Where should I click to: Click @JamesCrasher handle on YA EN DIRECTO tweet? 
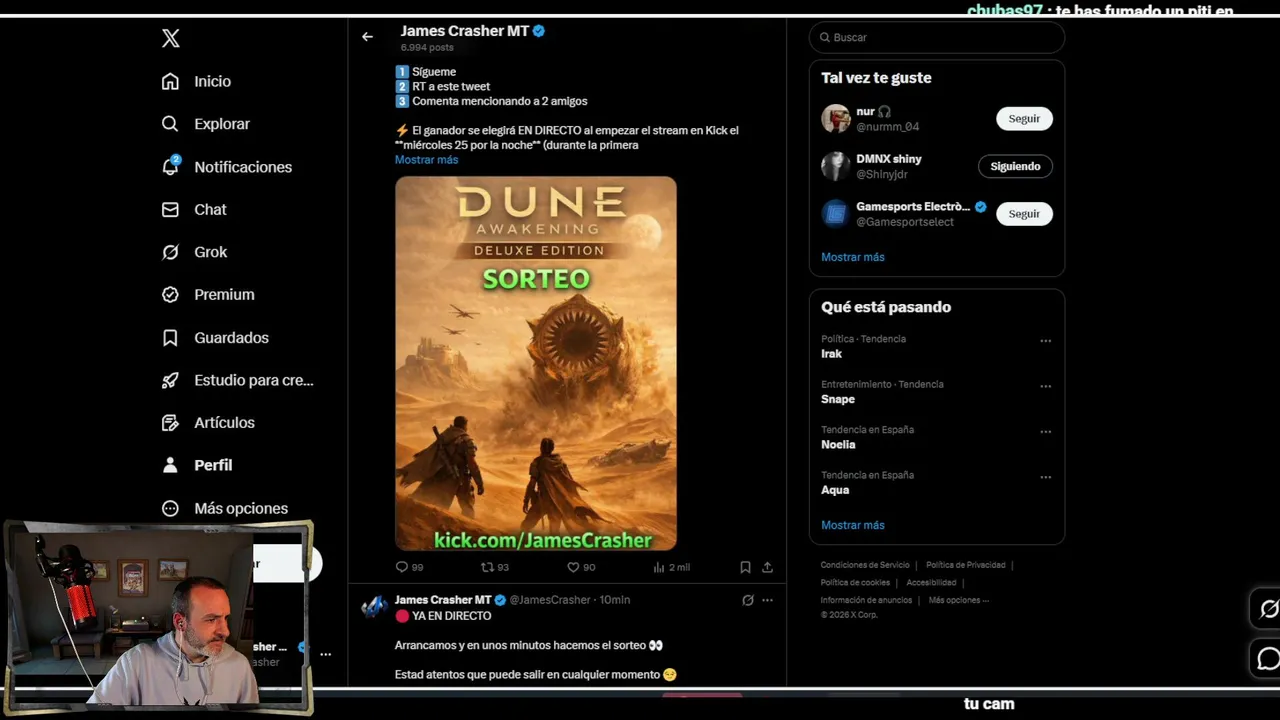[550, 600]
